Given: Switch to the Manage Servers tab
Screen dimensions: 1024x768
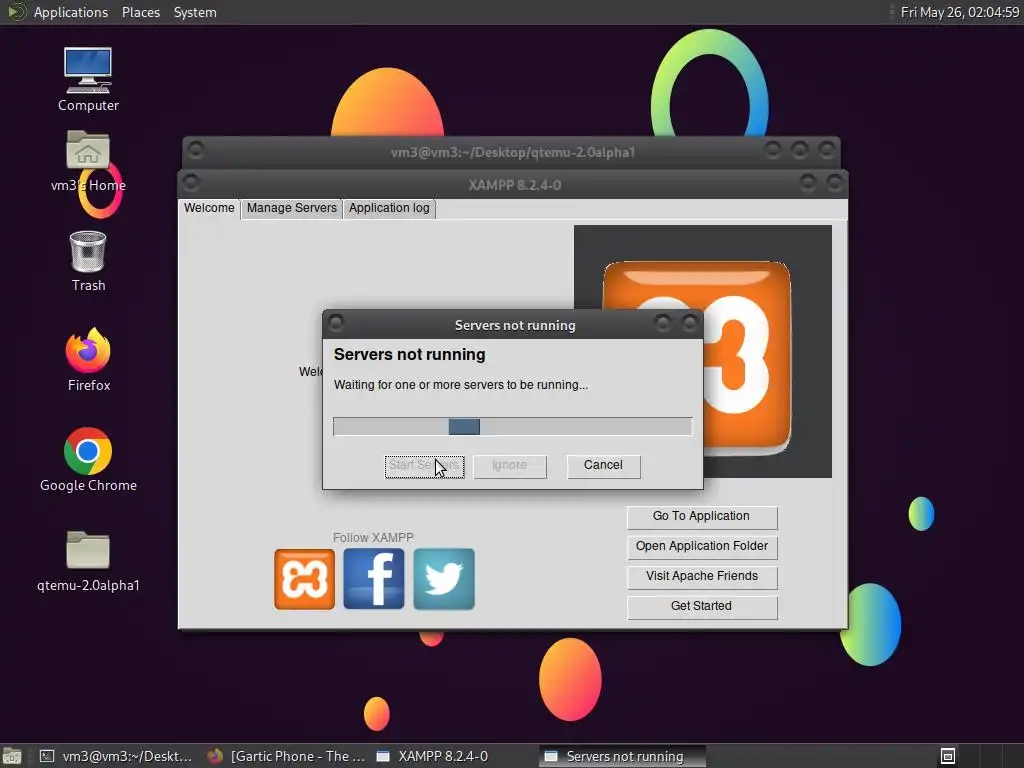Looking at the screenshot, I should (291, 208).
